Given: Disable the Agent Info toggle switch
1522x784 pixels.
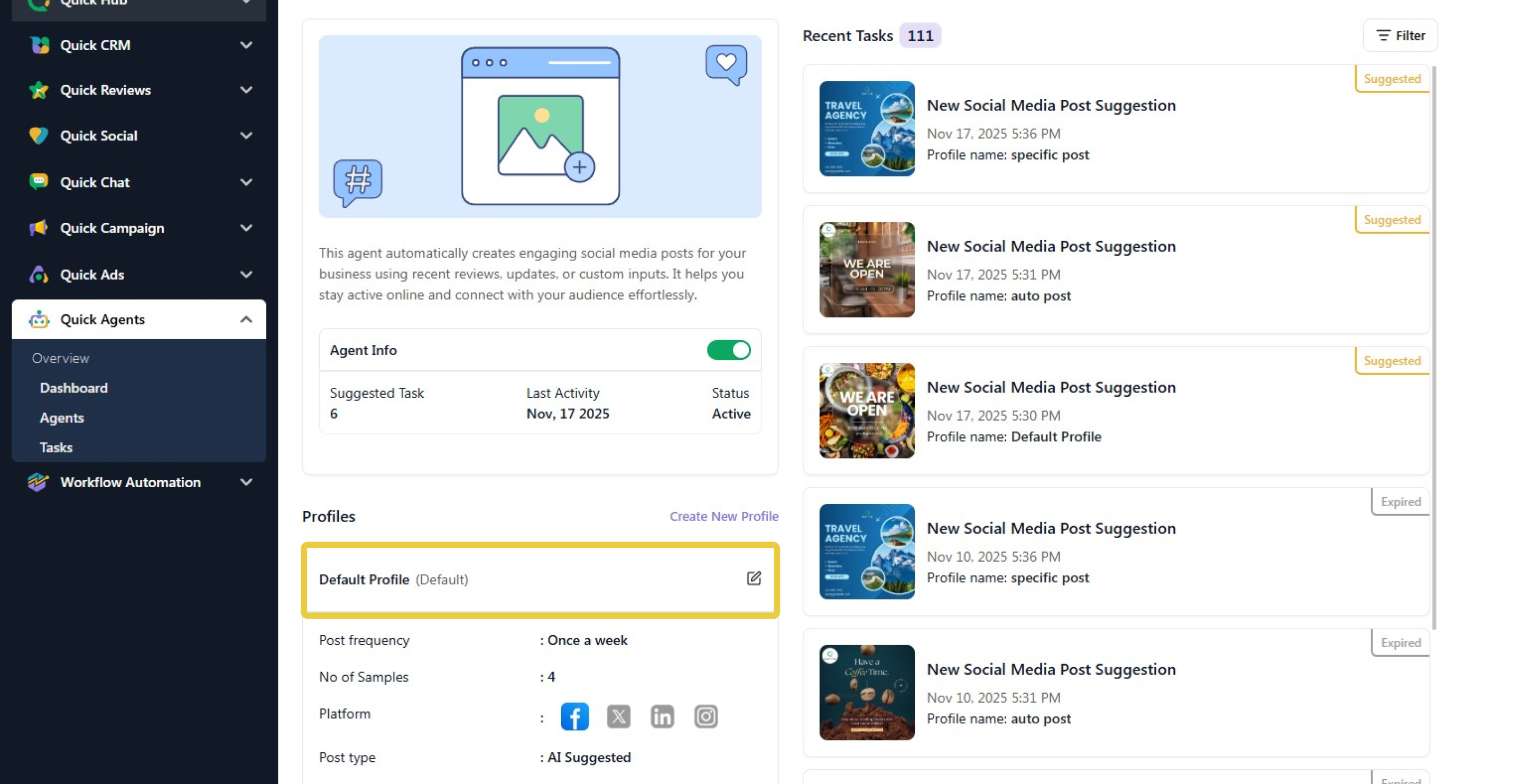Looking at the screenshot, I should 729,350.
